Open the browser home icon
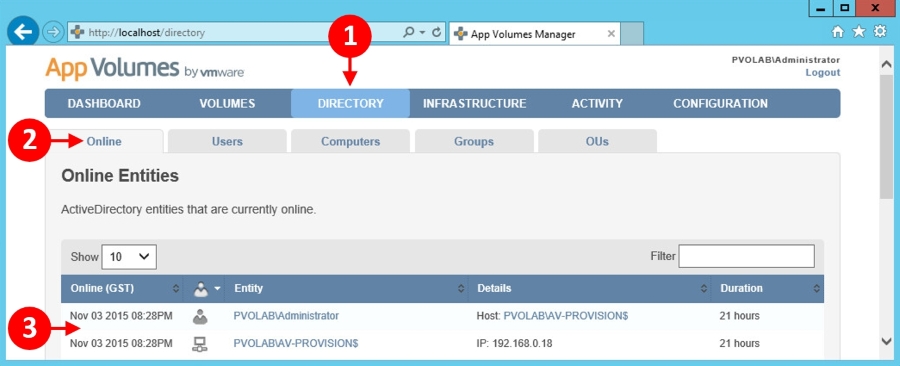Screen dimensions: 900x366 (838, 33)
